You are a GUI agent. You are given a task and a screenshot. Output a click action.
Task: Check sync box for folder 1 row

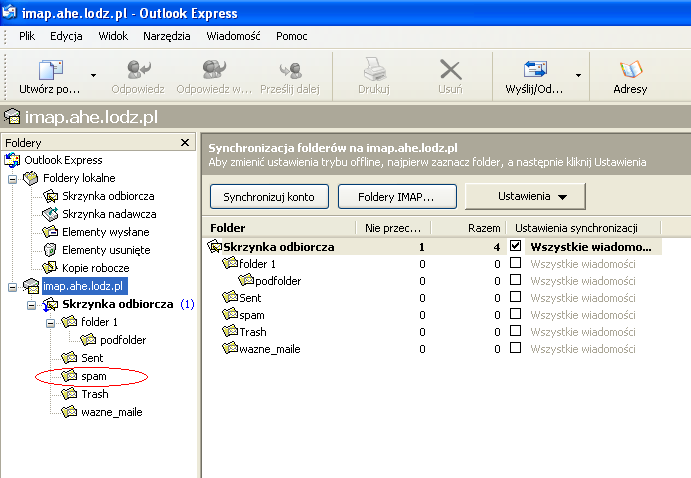click(515, 263)
